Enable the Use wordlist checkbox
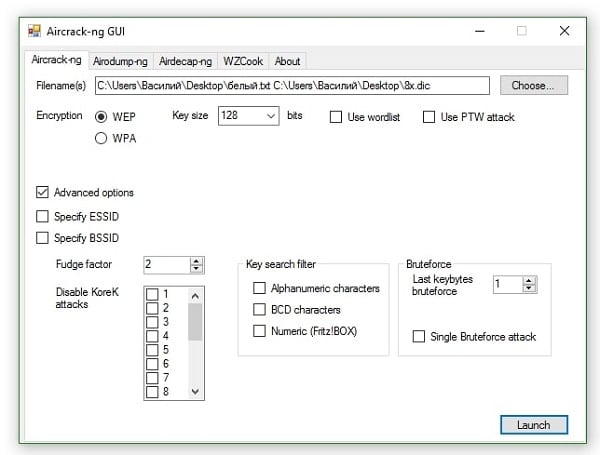 [x=337, y=118]
